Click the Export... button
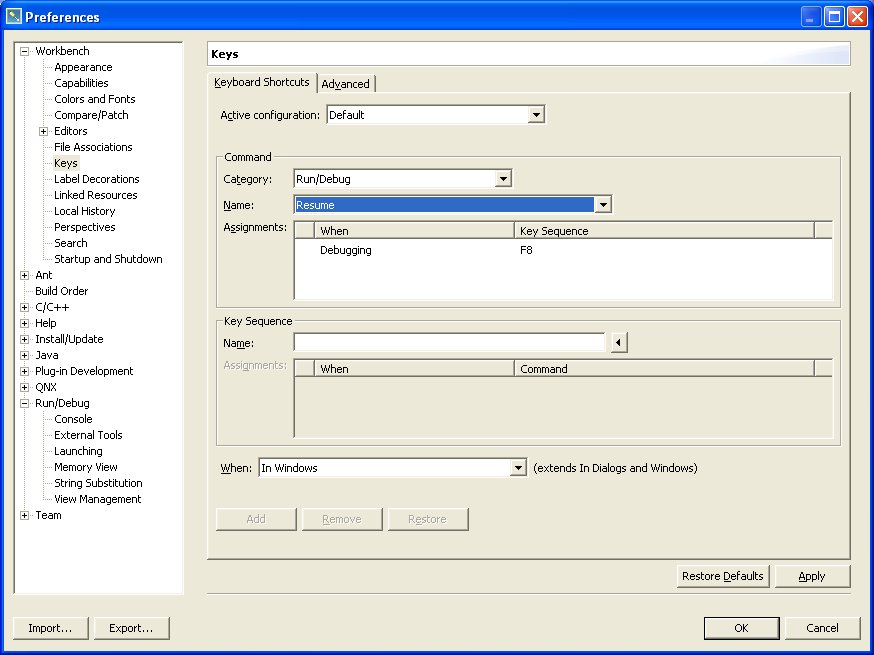 [x=131, y=628]
